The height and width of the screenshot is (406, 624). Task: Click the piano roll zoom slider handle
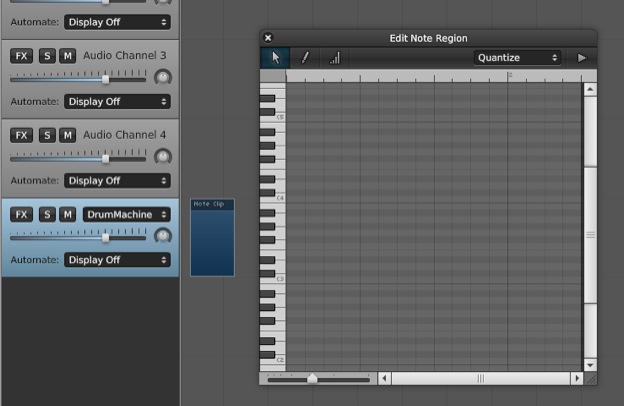(x=312, y=379)
